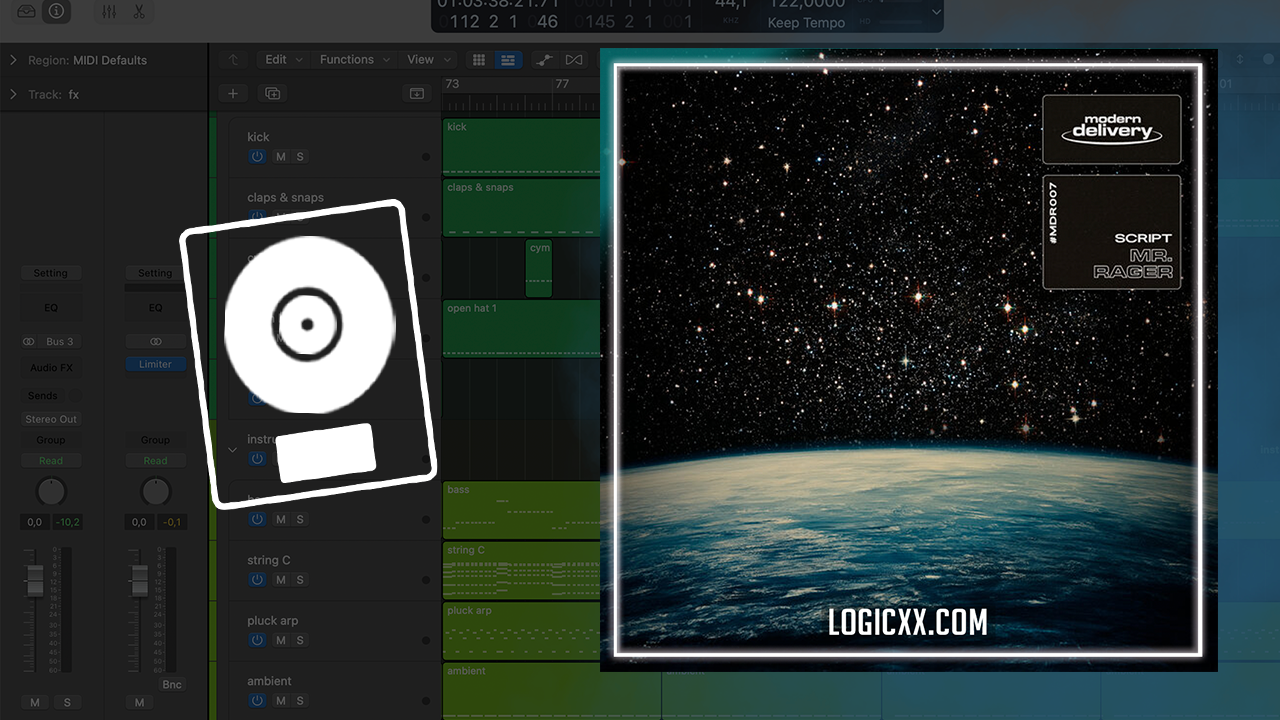This screenshot has width=1280, height=720.
Task: Click the add new track plus button
Action: click(x=233, y=93)
